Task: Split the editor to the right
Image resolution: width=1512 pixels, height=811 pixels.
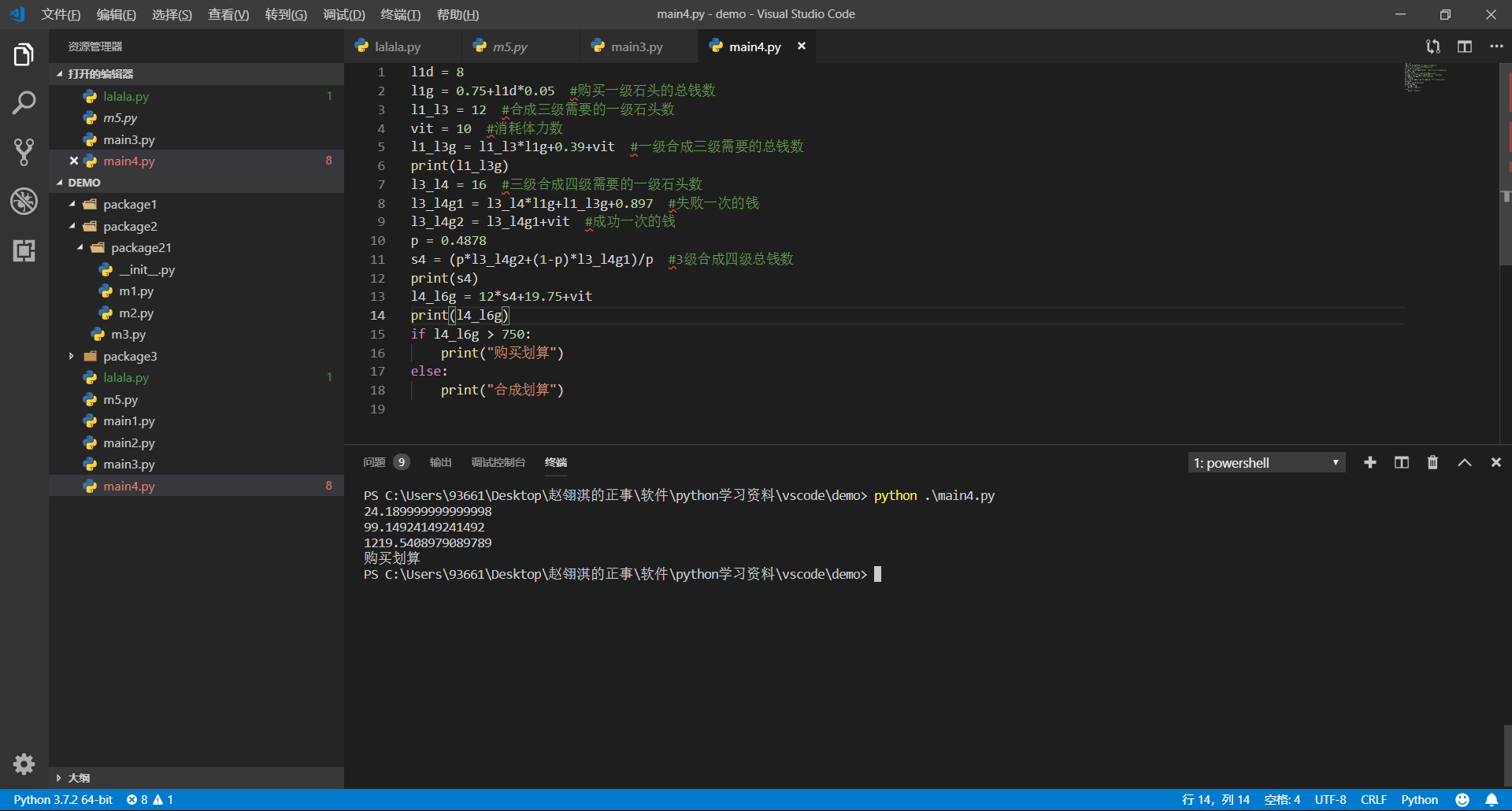Action: (x=1465, y=46)
